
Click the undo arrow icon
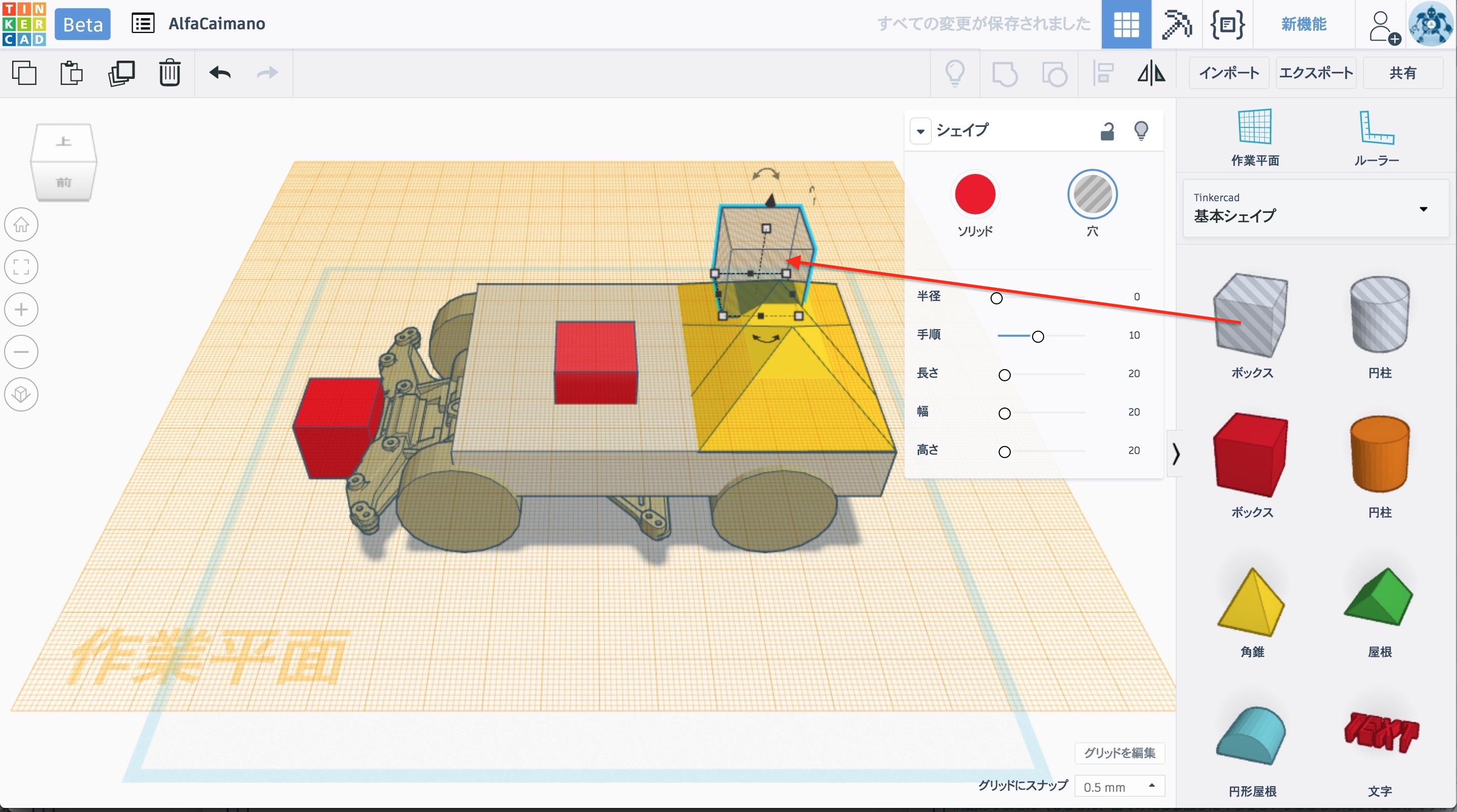pos(220,73)
